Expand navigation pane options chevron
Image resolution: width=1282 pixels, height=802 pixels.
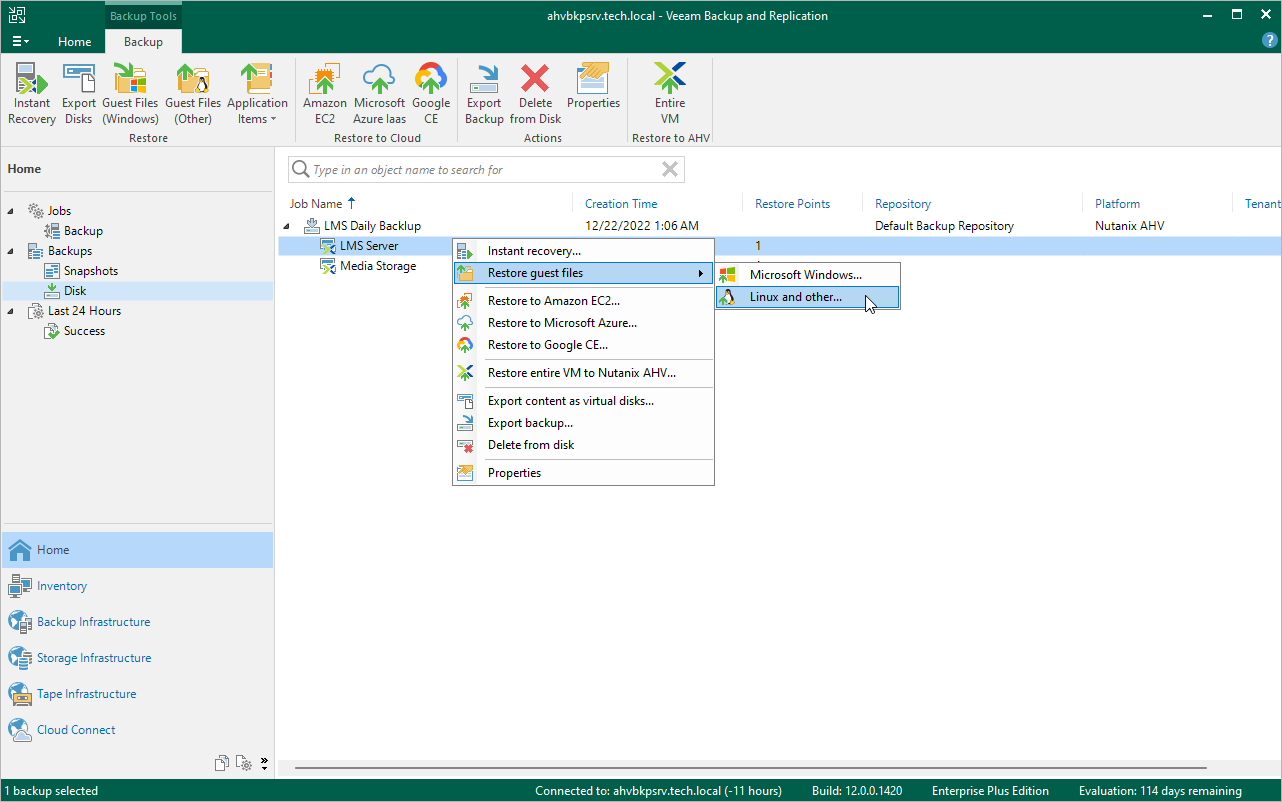(264, 764)
